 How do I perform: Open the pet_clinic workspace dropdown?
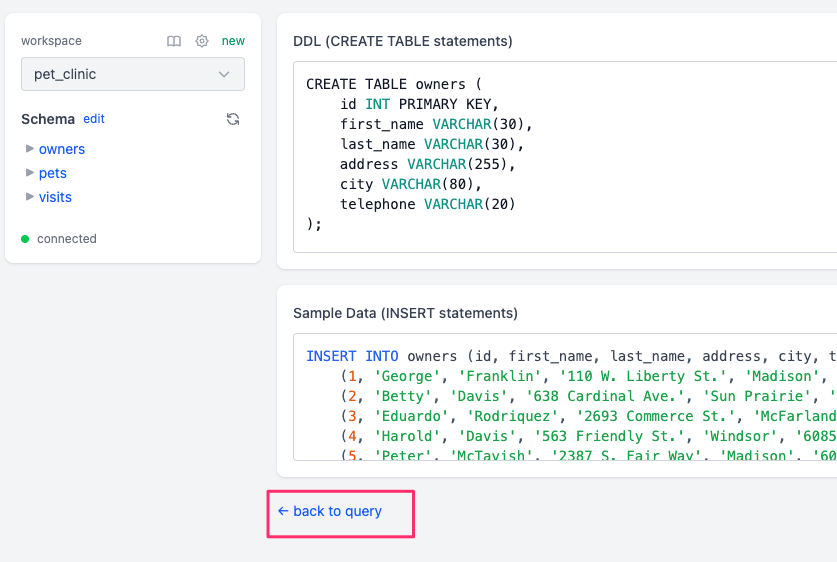(133, 74)
